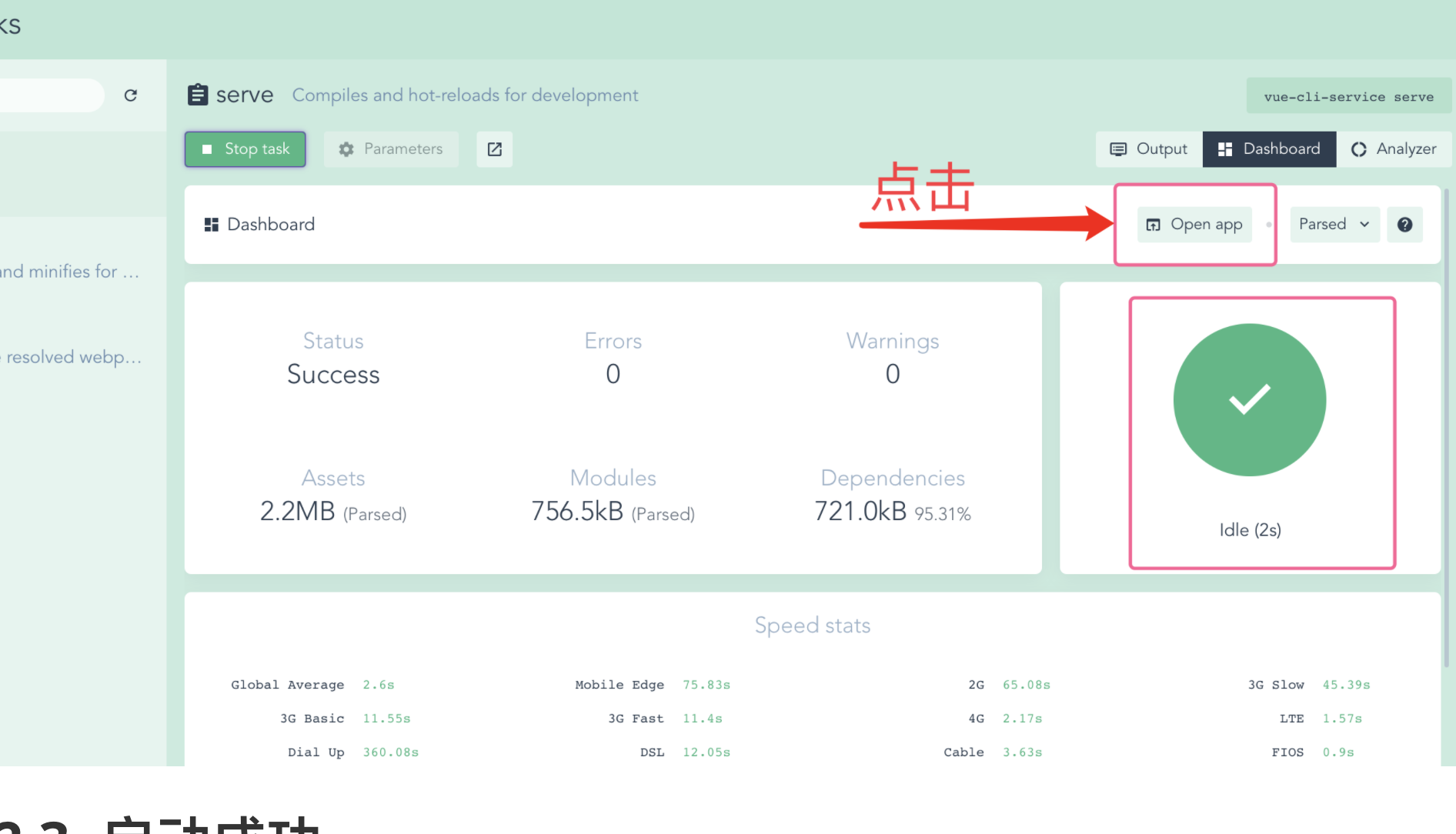Click the Assets size 2.2MB
Viewport: 1456px width, 834px height.
click(x=298, y=511)
